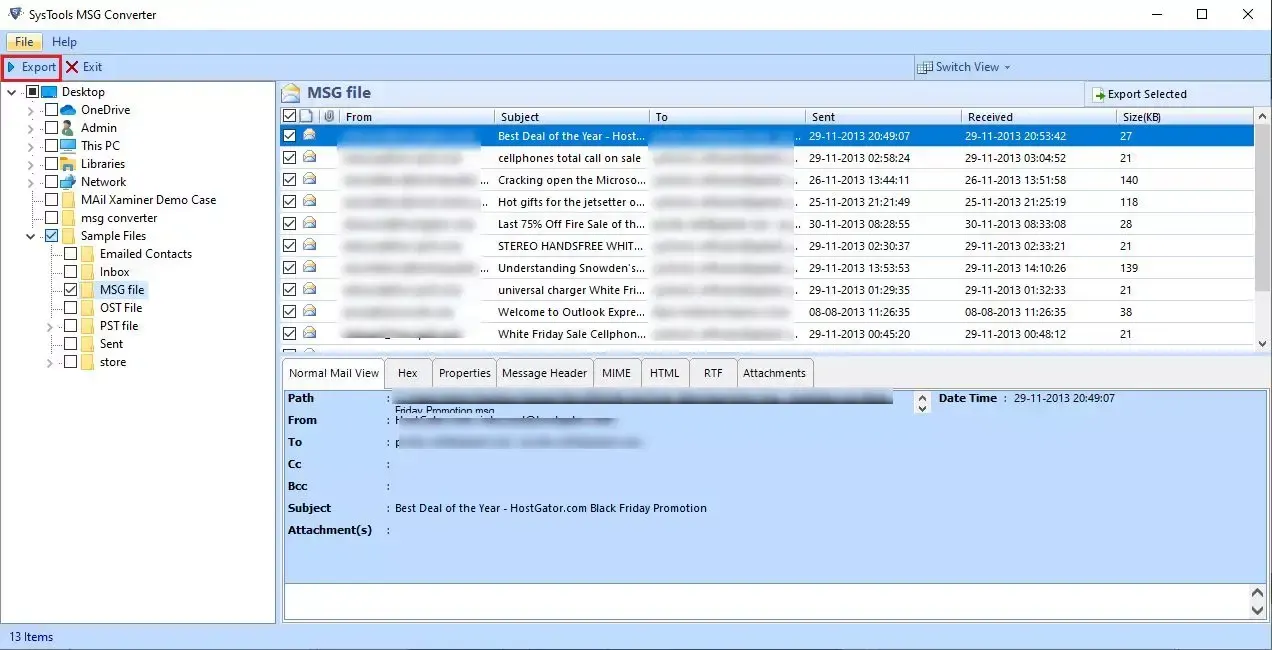Screen dimensions: 1272x650
Task: Open the Help menu
Action: (64, 42)
